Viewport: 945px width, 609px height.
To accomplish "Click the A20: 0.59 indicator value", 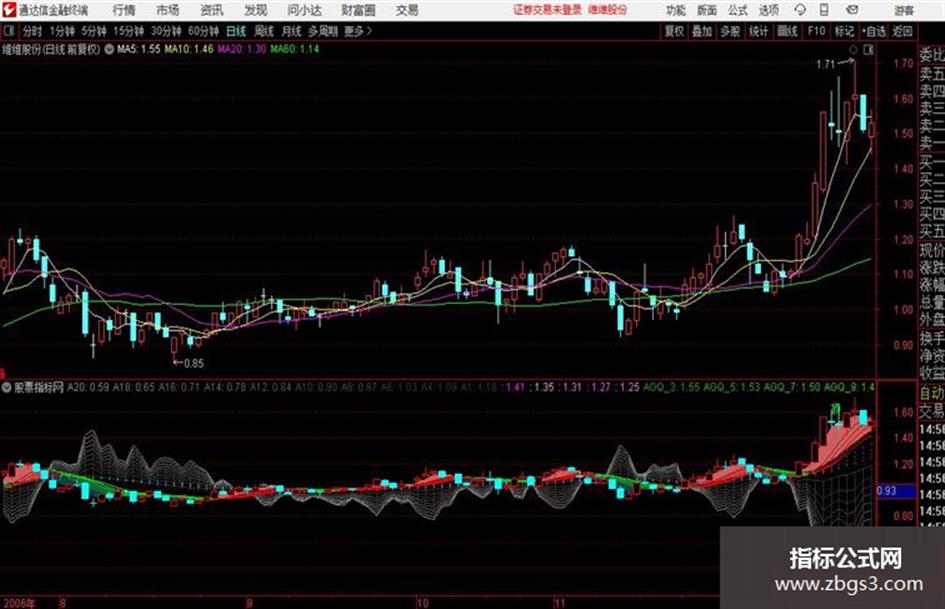I will 88,387.
